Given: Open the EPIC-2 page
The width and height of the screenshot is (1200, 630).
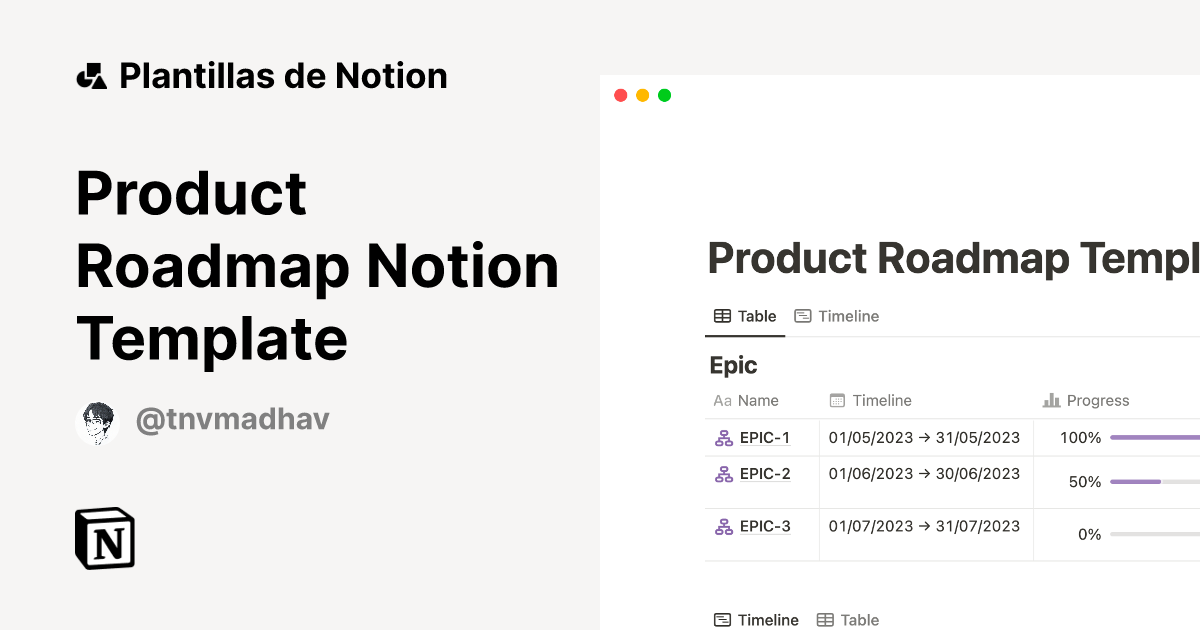Looking at the screenshot, I should tap(764, 473).
